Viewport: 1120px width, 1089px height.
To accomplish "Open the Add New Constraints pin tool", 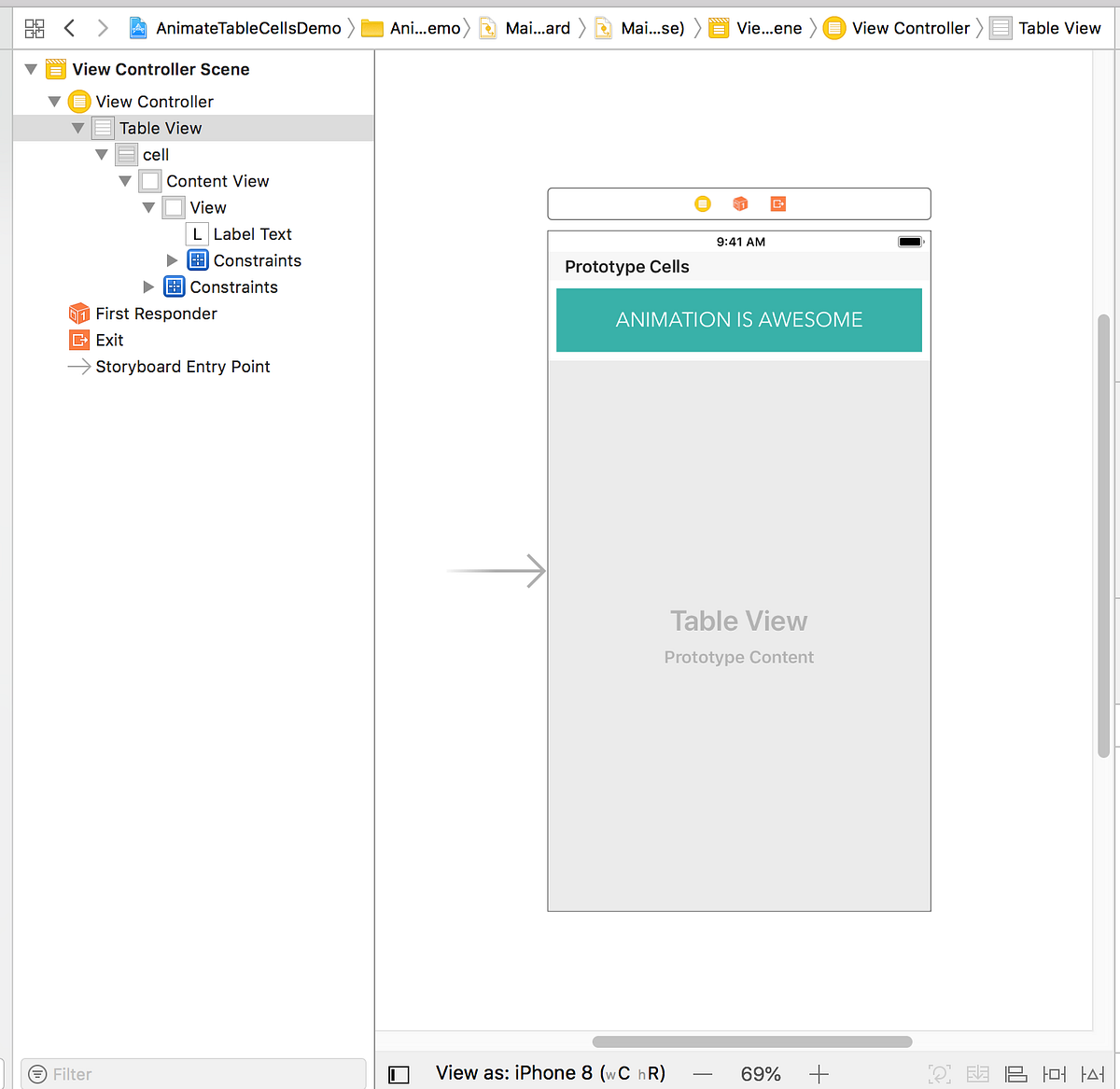I will pyautogui.click(x=1054, y=1073).
